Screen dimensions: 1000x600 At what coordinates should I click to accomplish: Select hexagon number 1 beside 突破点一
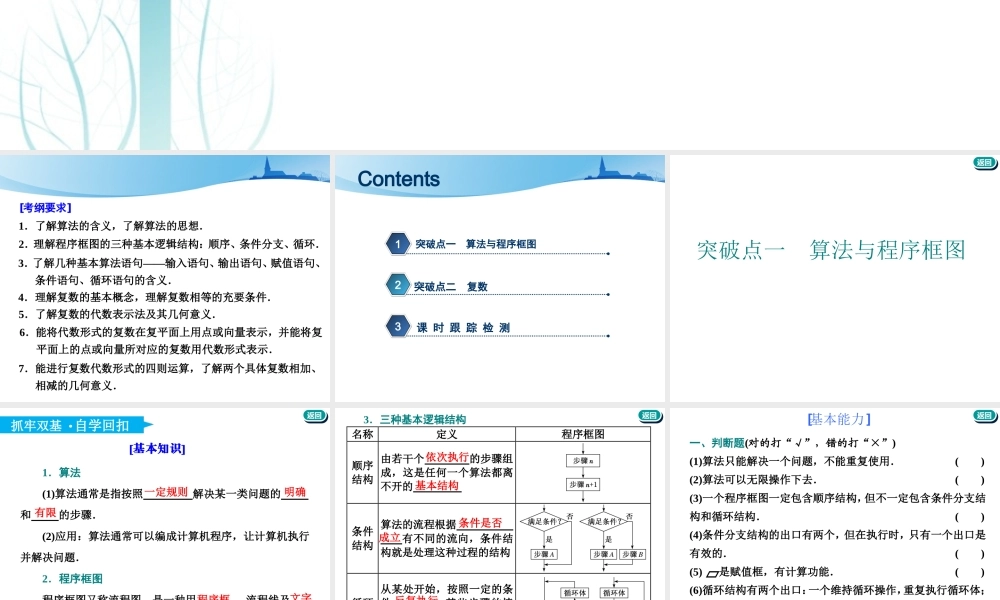(x=398, y=244)
